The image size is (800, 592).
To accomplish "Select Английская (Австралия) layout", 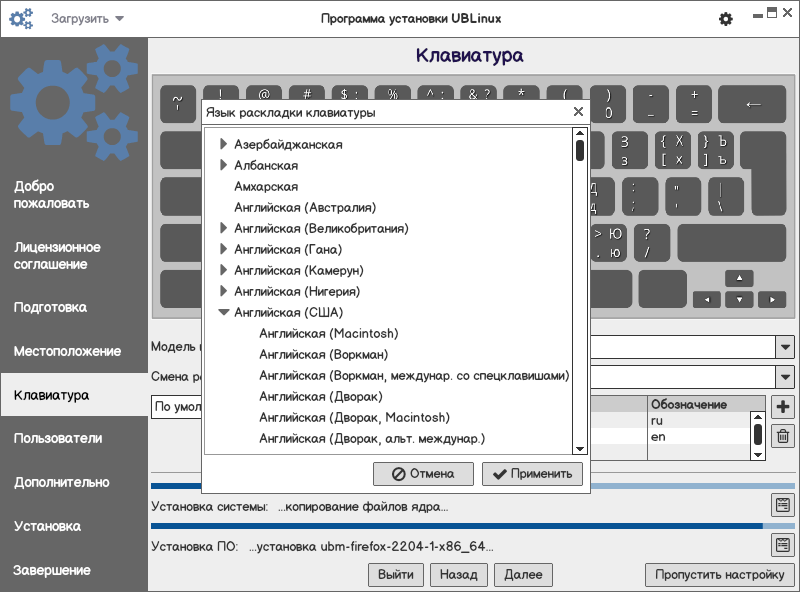I will coord(305,207).
